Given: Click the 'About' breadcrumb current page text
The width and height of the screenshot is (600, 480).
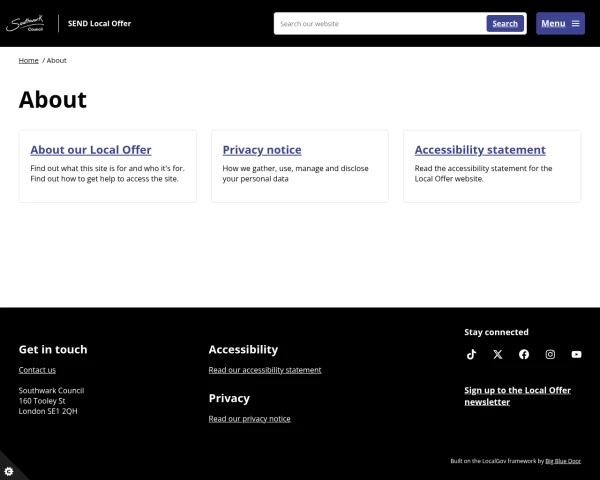Looking at the screenshot, I should (57, 60).
